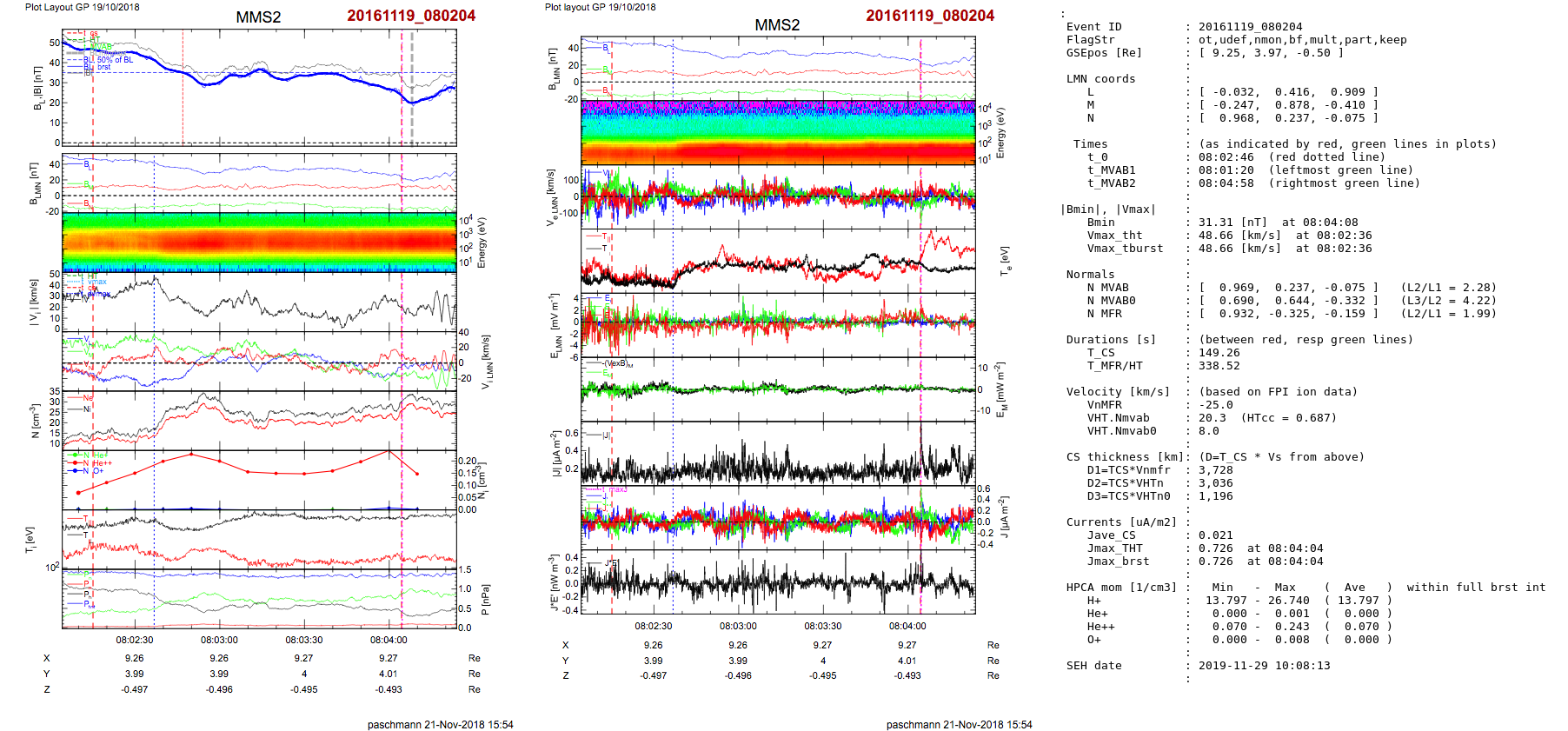
Task: Click the 08:02:30 time label under left plot
Action: tap(135, 640)
